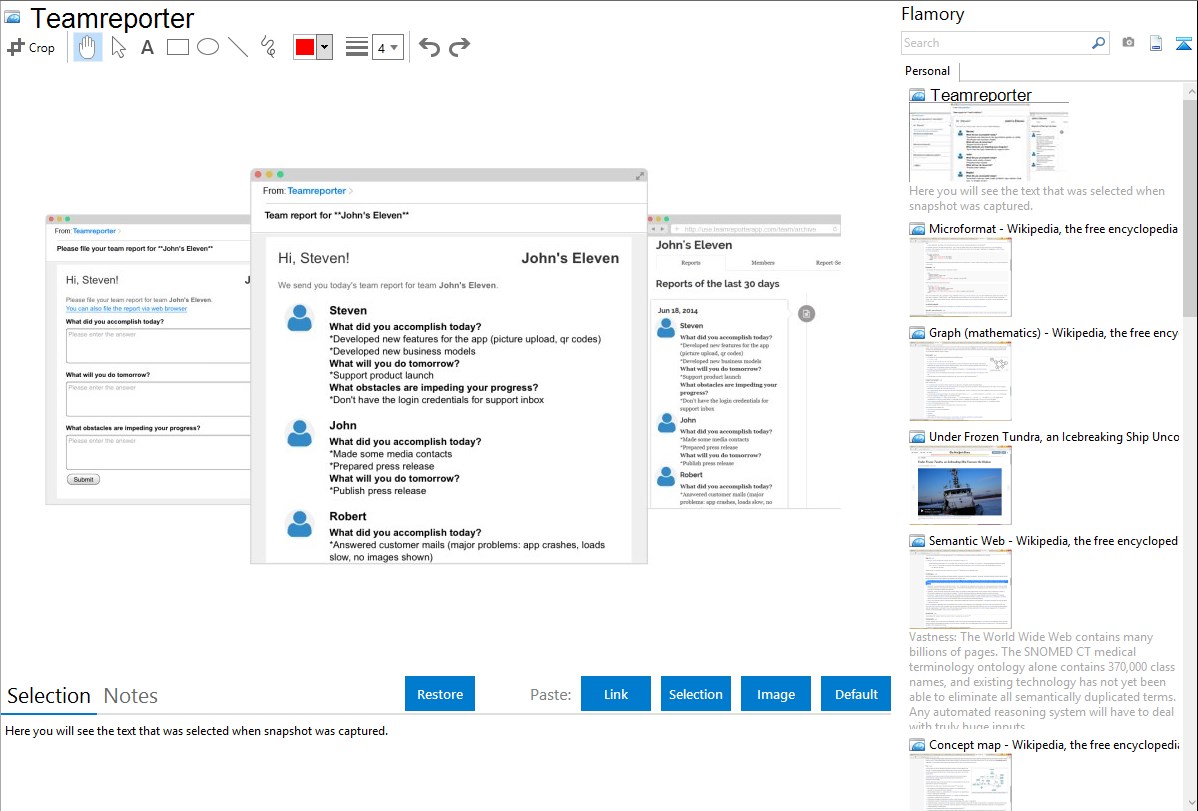Select the rectangle shape tool
Viewport: 1198px width, 811px height.
click(177, 47)
